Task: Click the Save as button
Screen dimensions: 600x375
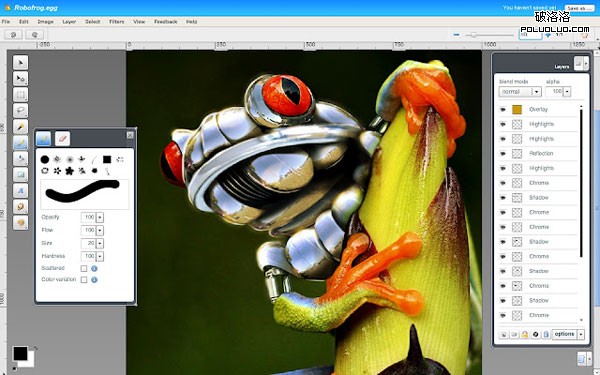Action: (x=579, y=8)
